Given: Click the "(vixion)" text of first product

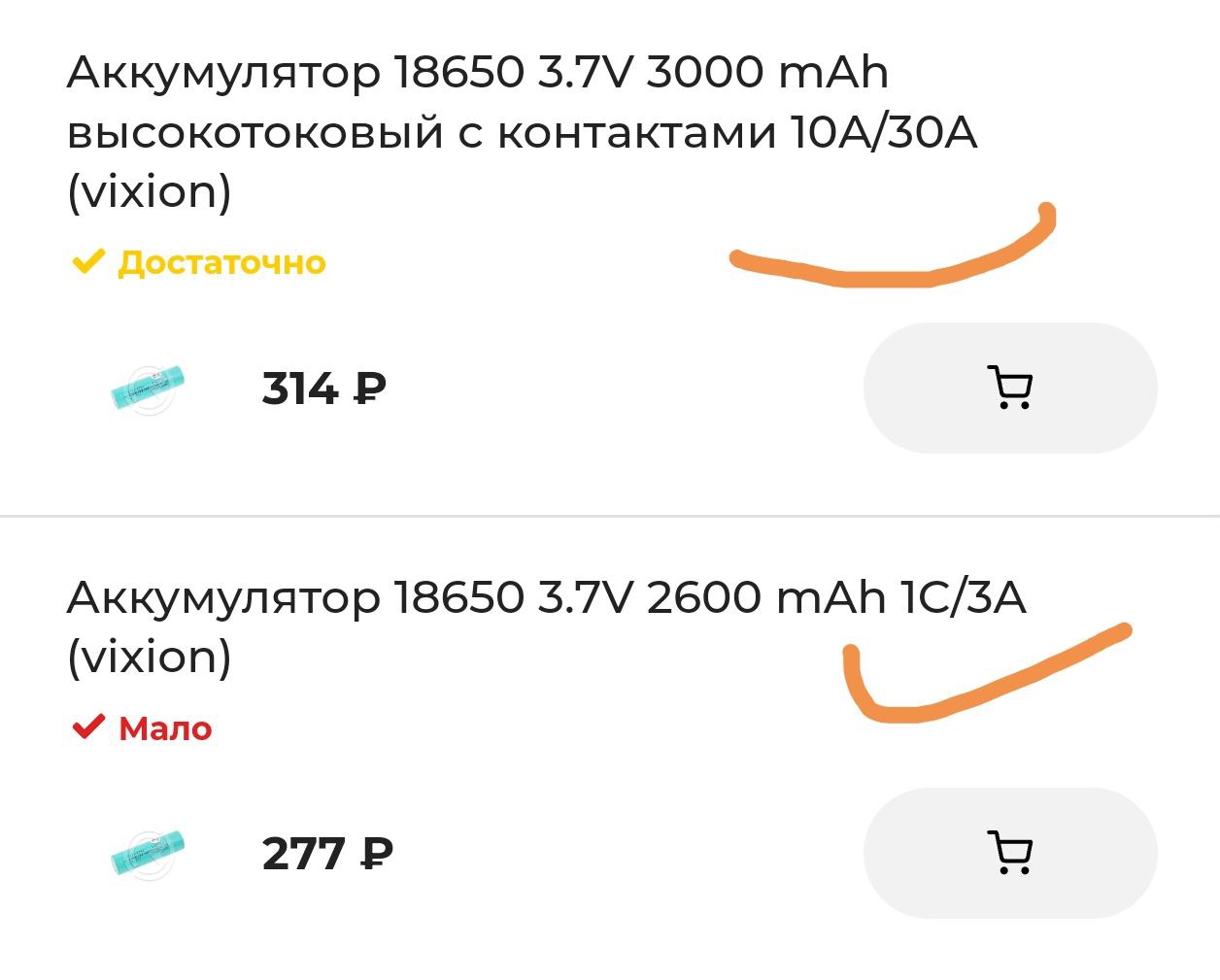Looking at the screenshot, I should (x=150, y=191).
